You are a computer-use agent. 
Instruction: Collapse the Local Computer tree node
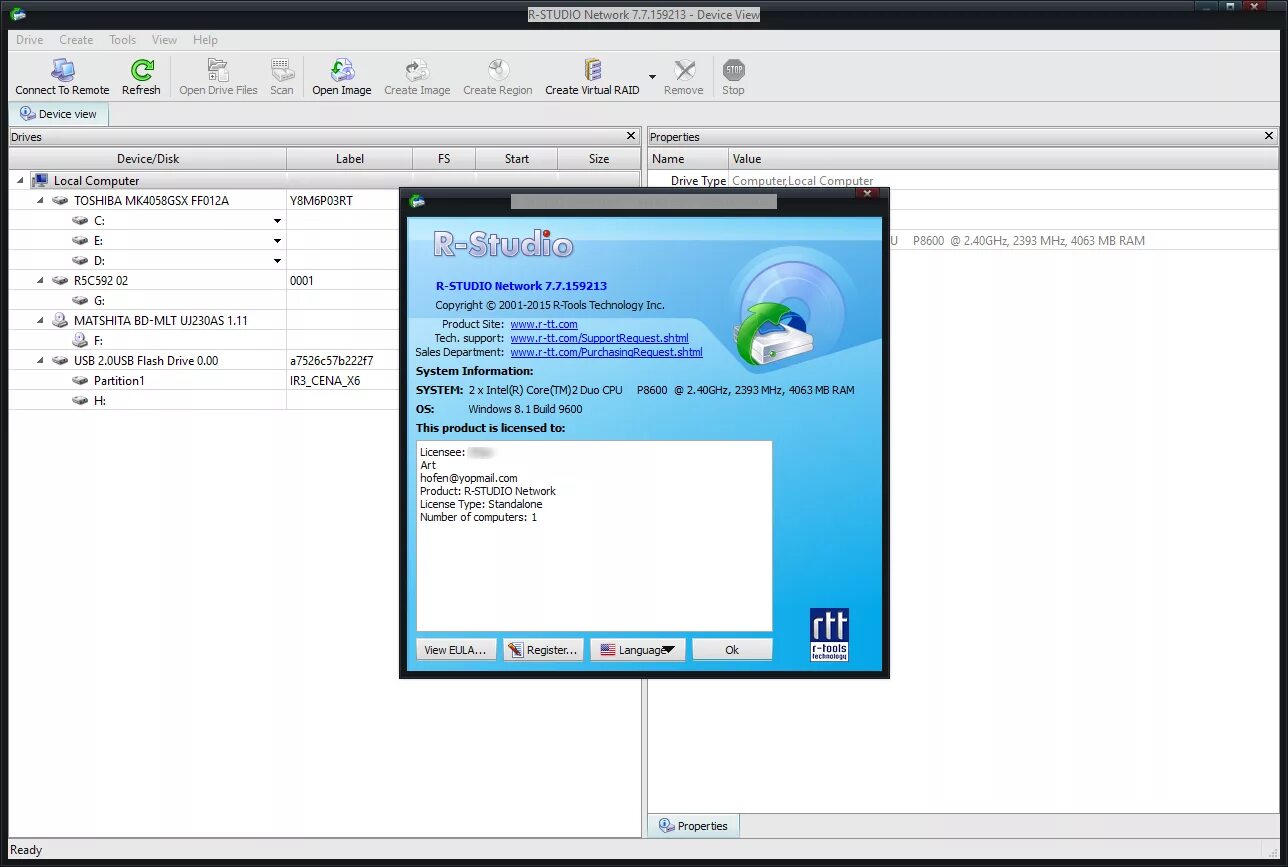(x=21, y=181)
